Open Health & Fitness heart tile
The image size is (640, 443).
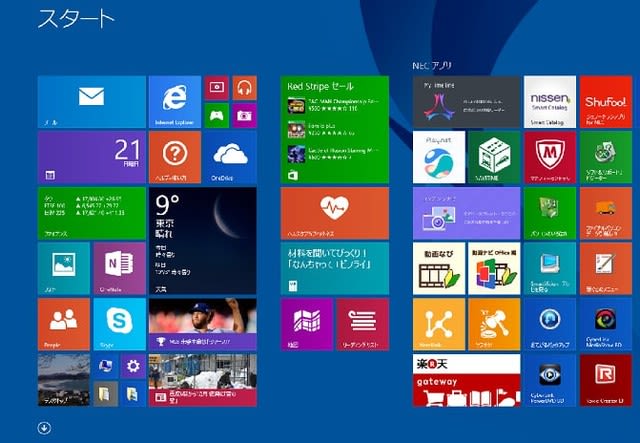coord(335,213)
